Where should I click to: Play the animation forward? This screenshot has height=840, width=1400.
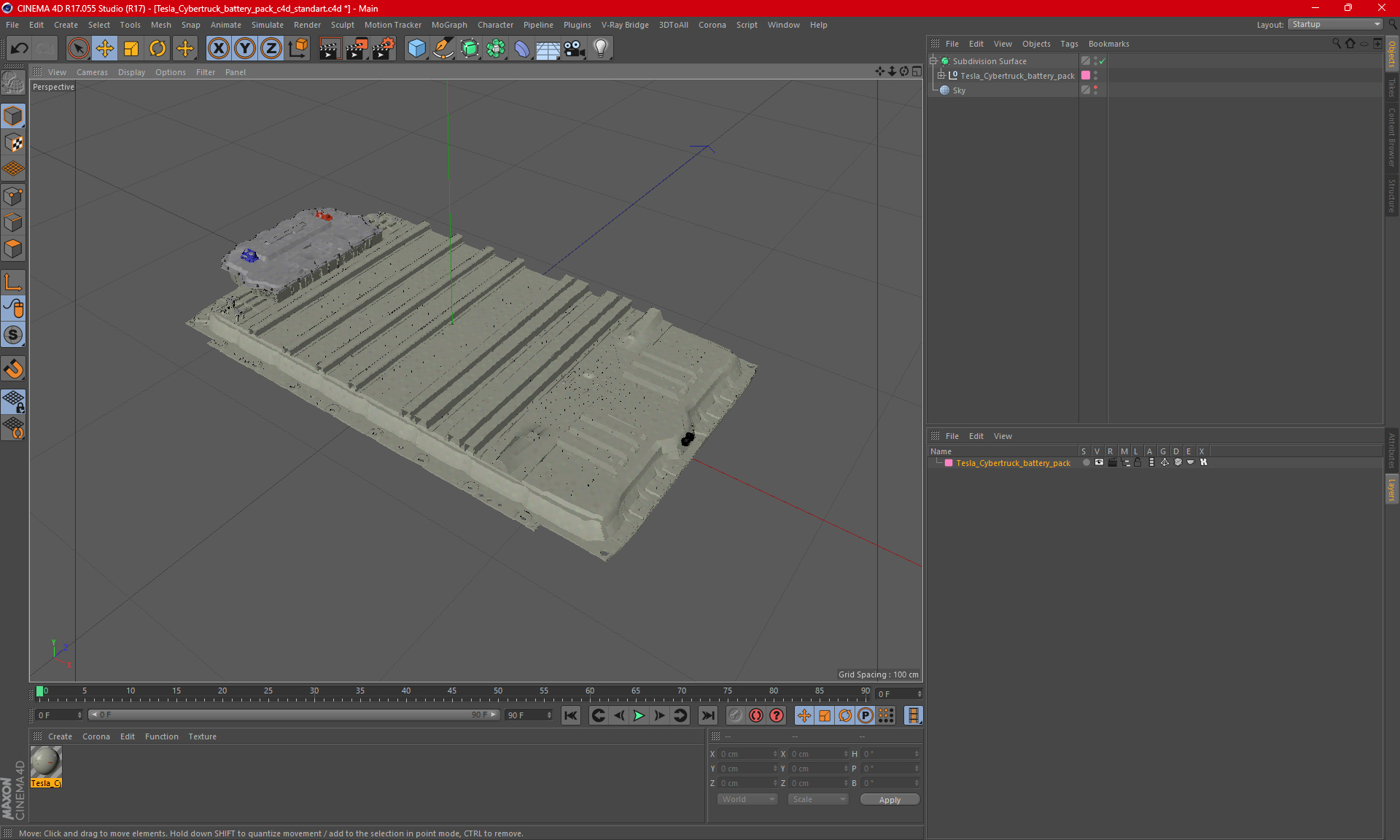pyautogui.click(x=639, y=715)
